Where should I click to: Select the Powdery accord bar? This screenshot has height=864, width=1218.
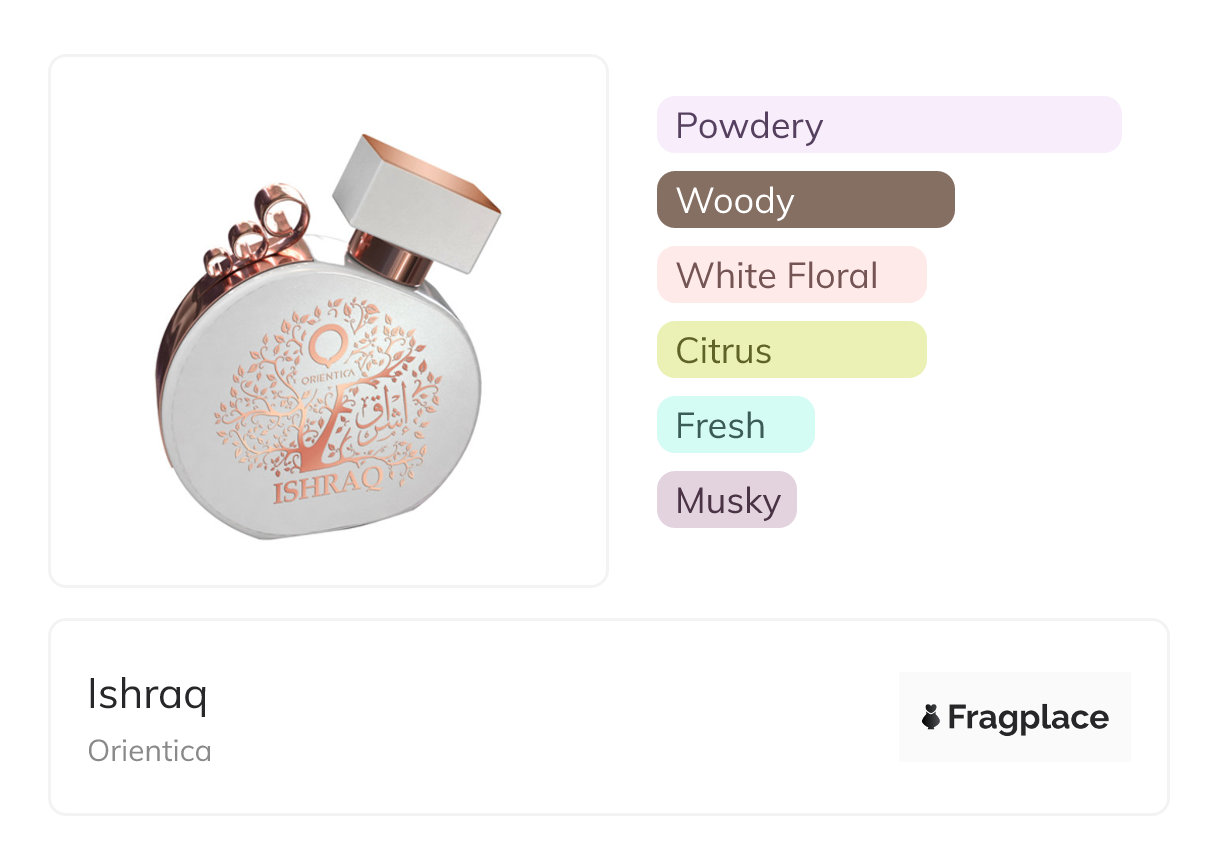[x=888, y=125]
